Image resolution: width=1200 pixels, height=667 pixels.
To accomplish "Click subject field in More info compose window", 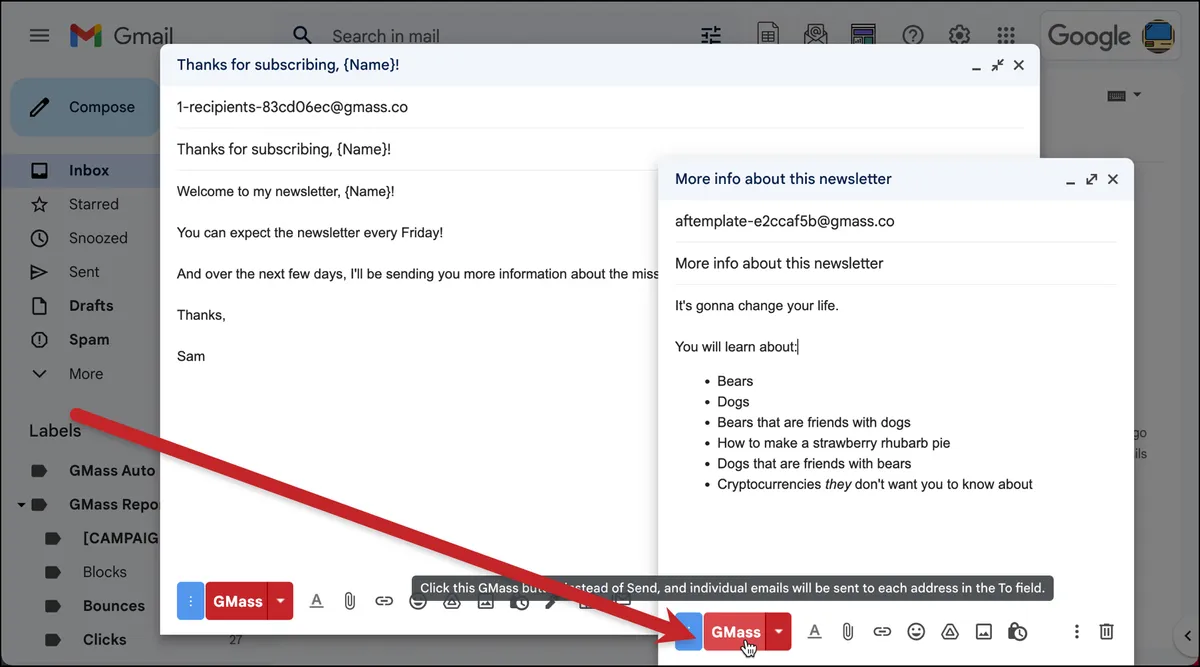I will 895,263.
